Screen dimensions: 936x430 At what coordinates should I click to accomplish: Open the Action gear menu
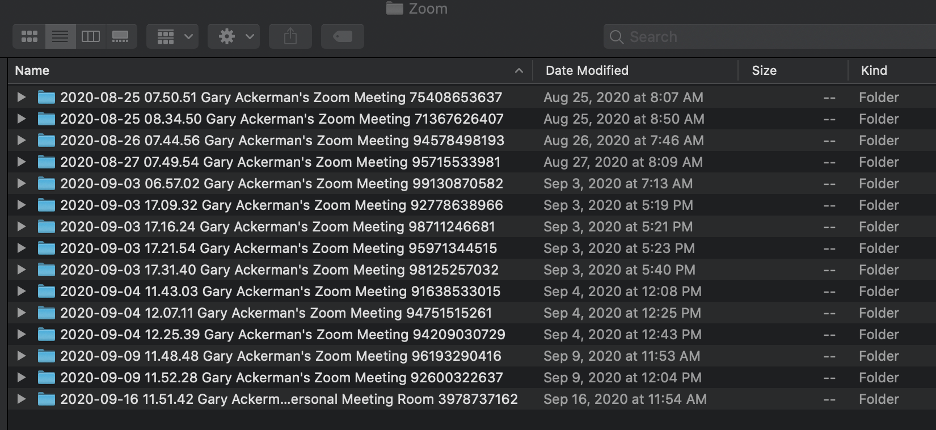pyautogui.click(x=233, y=36)
